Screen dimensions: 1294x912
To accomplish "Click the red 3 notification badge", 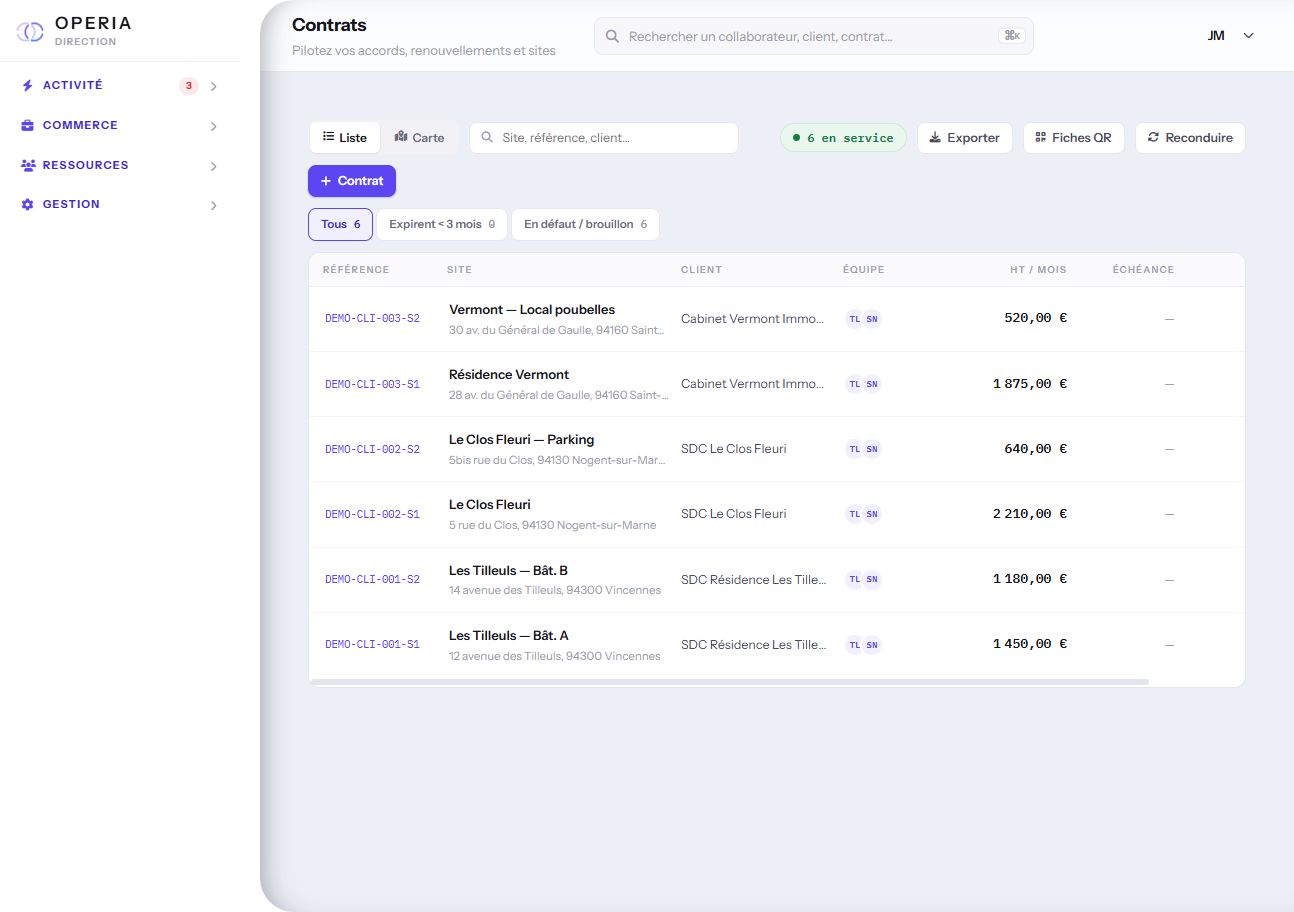I will click(x=188, y=86).
